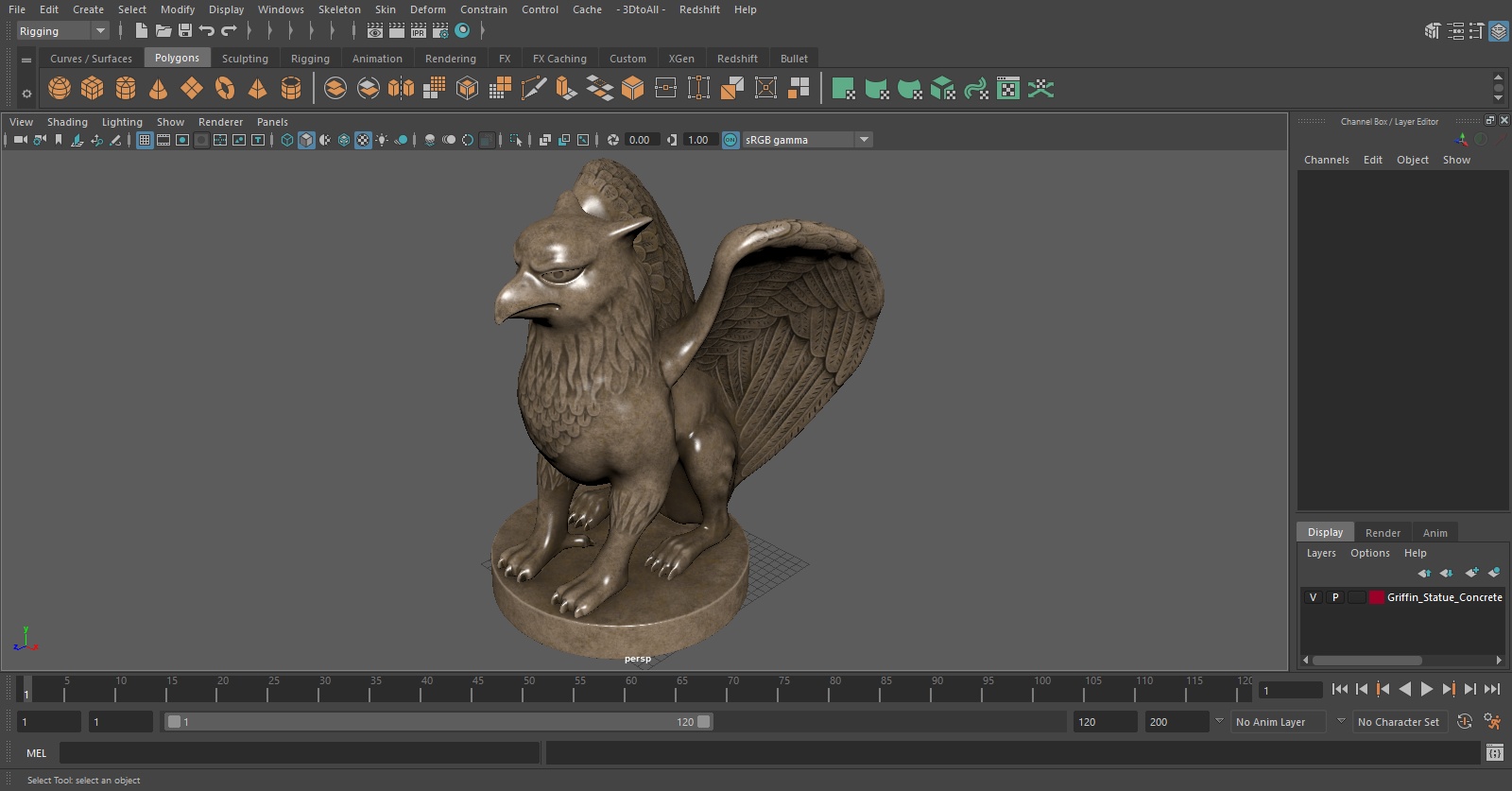The width and height of the screenshot is (1512, 791).
Task: Click the layer editor horizontal scrollbar
Action: 1367,661
